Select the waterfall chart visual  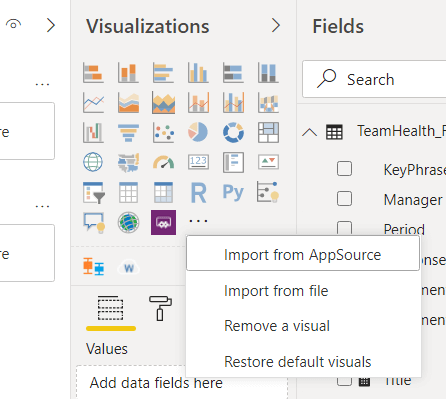93,132
